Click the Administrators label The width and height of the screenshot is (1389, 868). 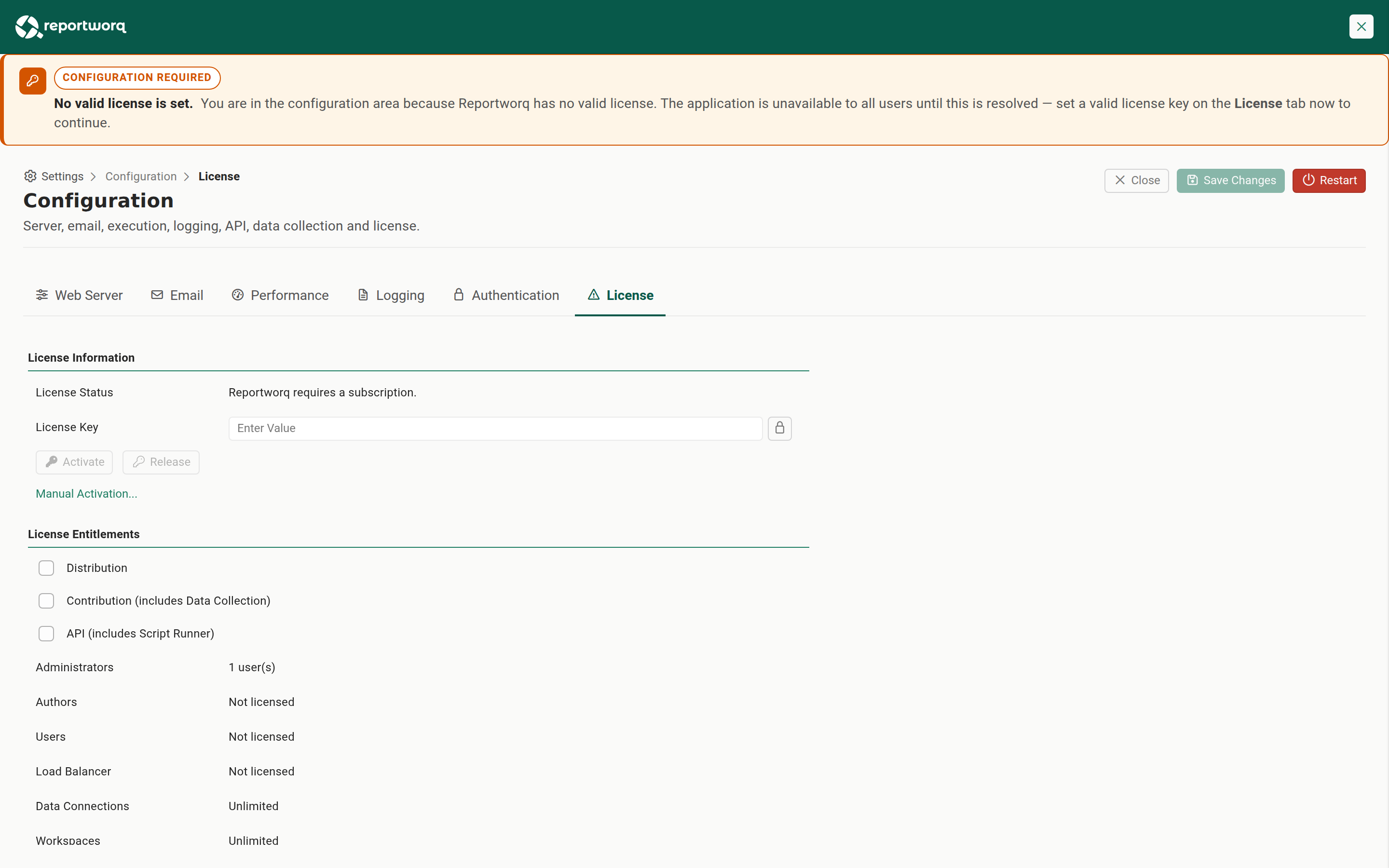click(x=75, y=667)
